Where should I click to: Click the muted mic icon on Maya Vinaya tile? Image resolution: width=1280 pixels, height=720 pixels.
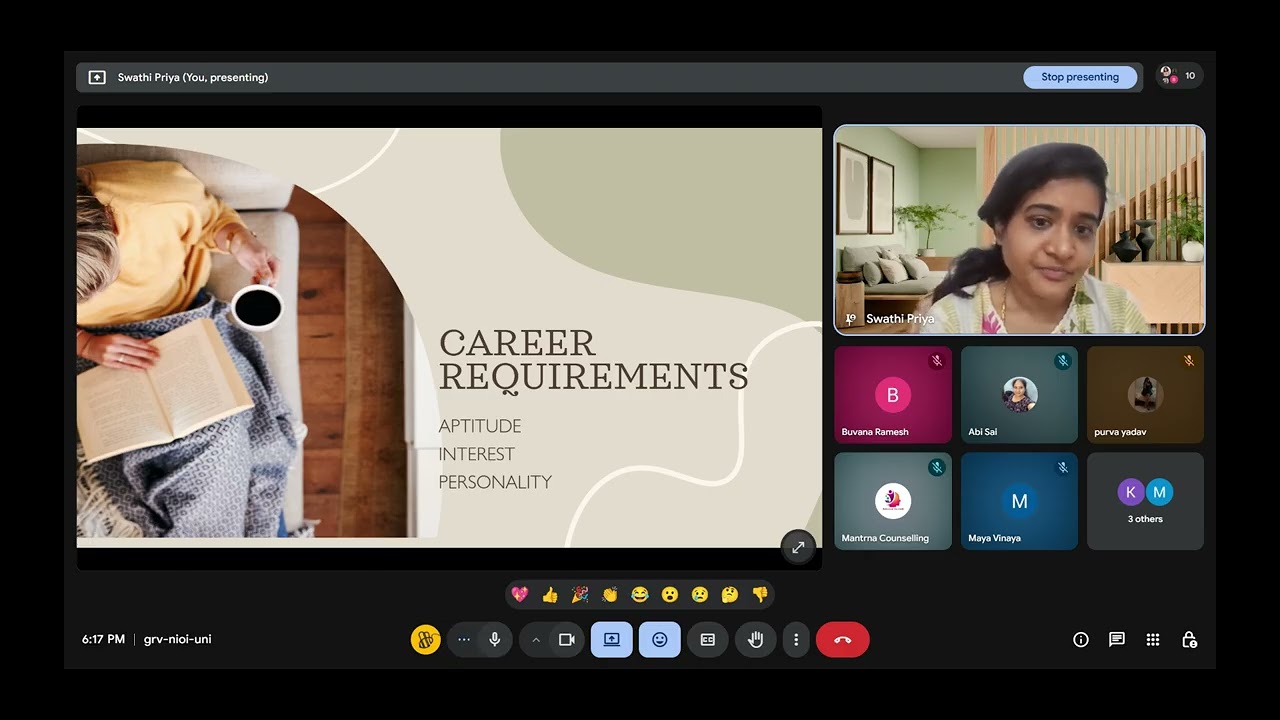tap(1063, 467)
